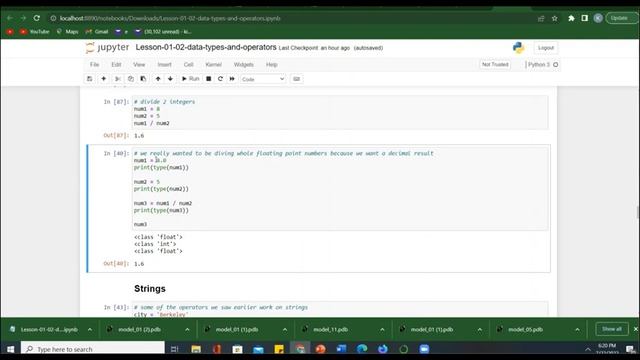Reload the page in the browser
640x360 pixels.
click(37, 18)
